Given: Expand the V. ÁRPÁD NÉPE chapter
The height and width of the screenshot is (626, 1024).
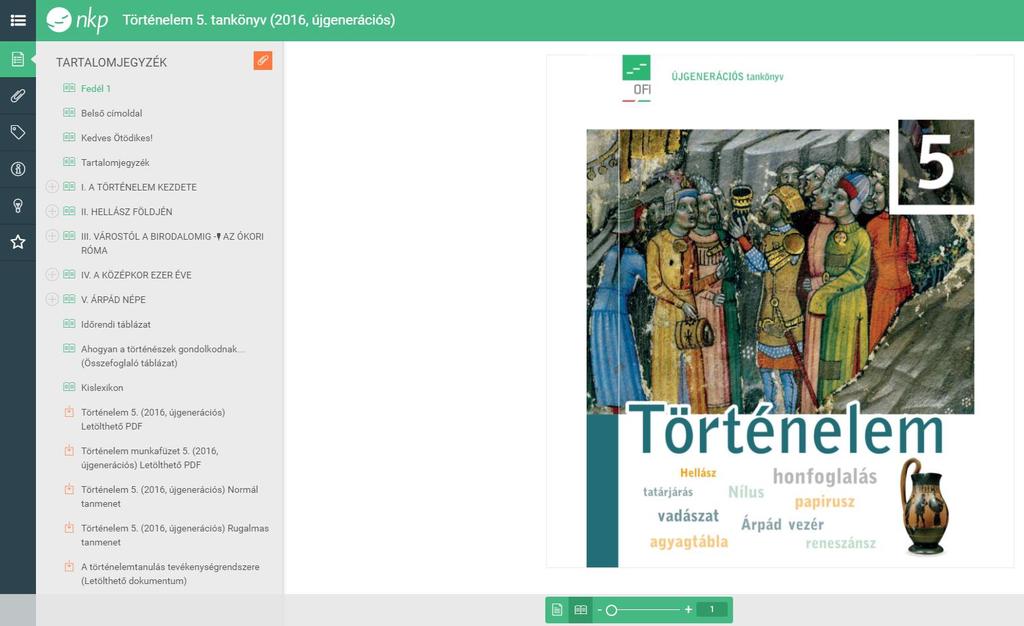Looking at the screenshot, I should (52, 300).
